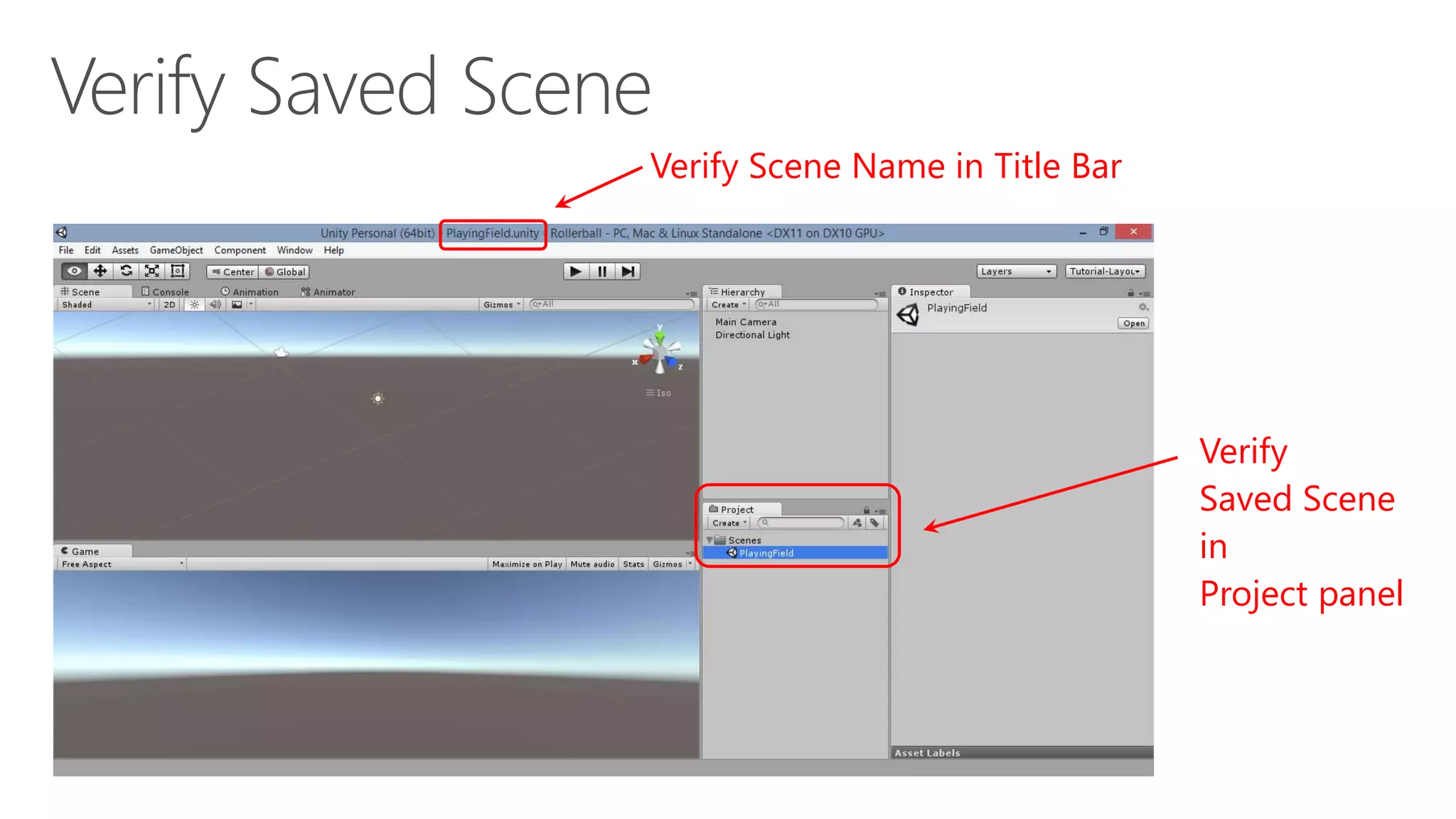Open the Project Create dropdown
The height and width of the screenshot is (819, 1456).
tap(729, 523)
